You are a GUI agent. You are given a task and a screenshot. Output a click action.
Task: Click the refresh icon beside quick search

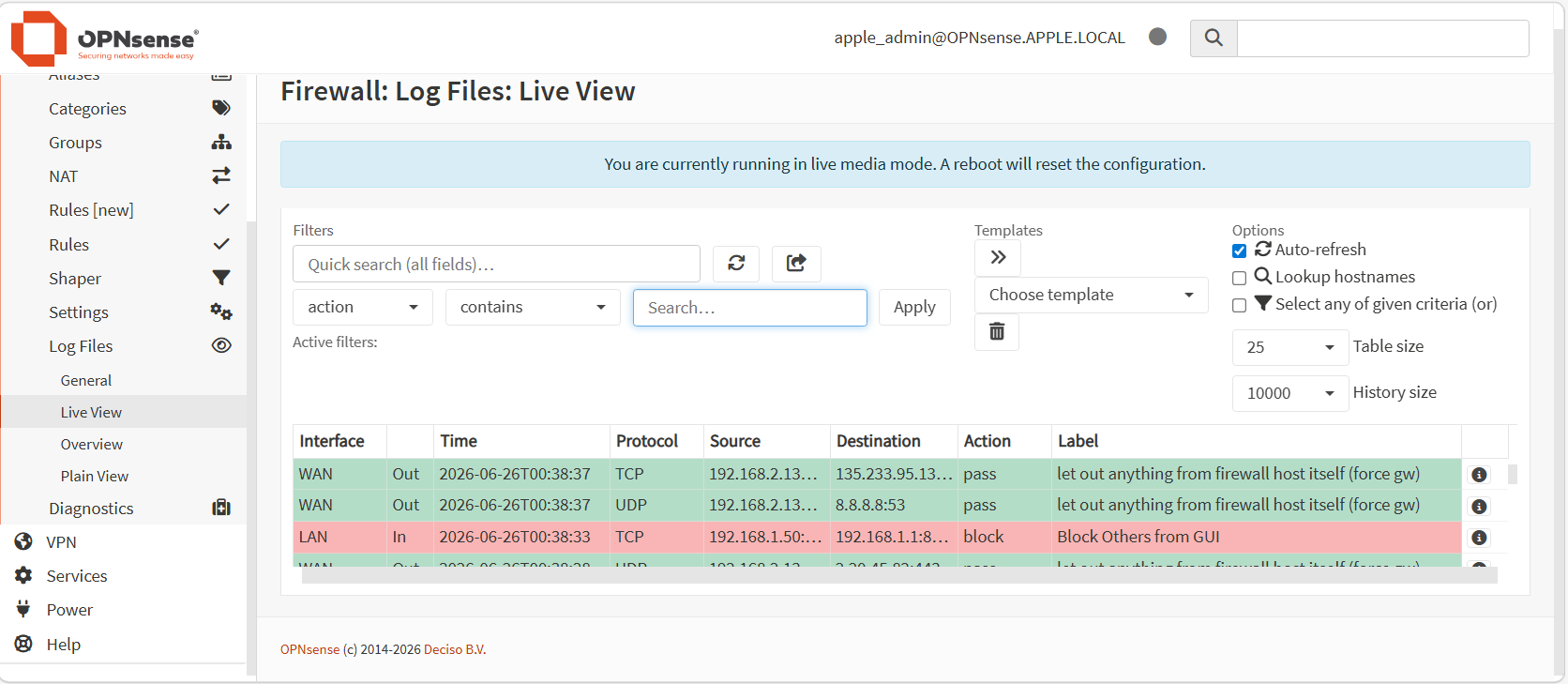736,264
